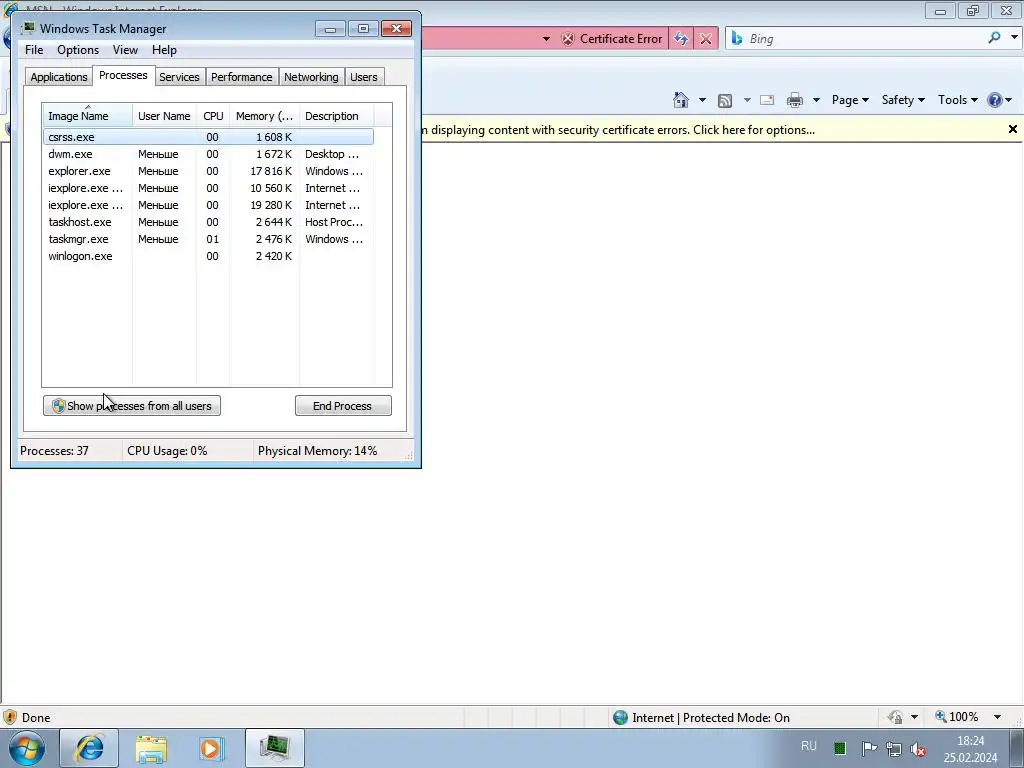The image size is (1024, 768).
Task: Sort by User Name column header
Action: pos(165,116)
